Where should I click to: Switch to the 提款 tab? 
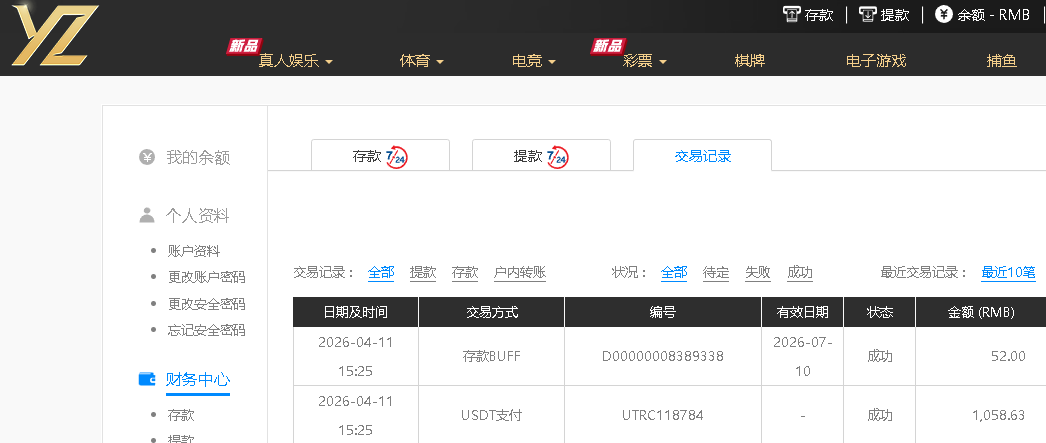point(540,157)
